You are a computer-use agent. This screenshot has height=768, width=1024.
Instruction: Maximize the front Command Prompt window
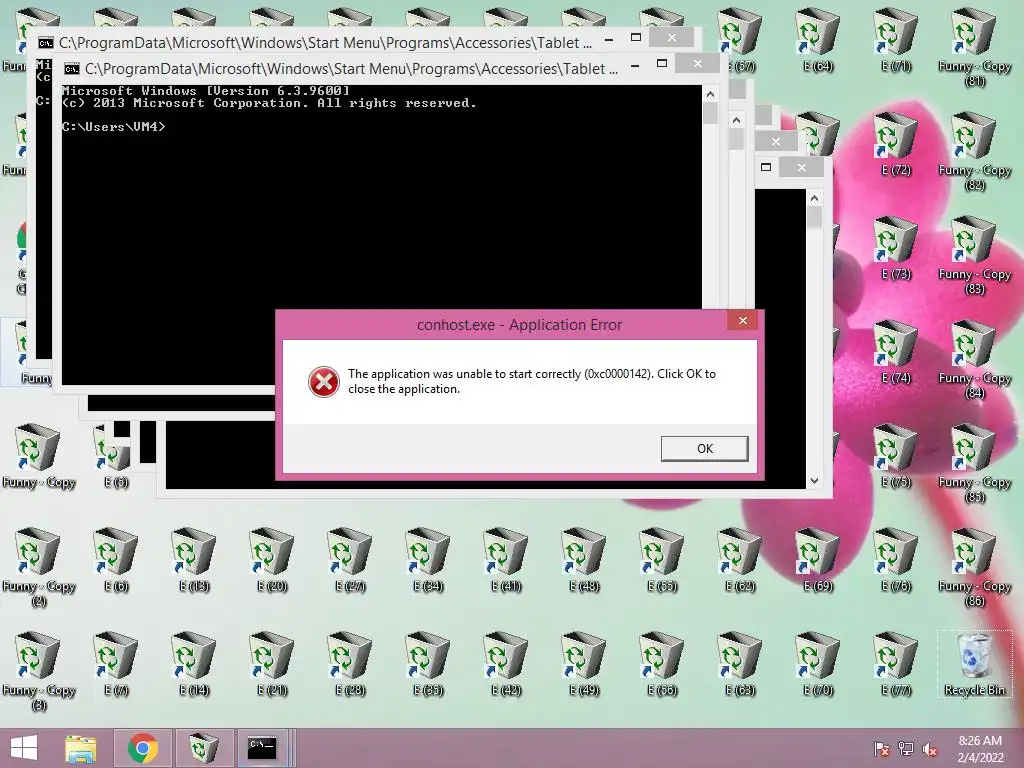pos(662,64)
